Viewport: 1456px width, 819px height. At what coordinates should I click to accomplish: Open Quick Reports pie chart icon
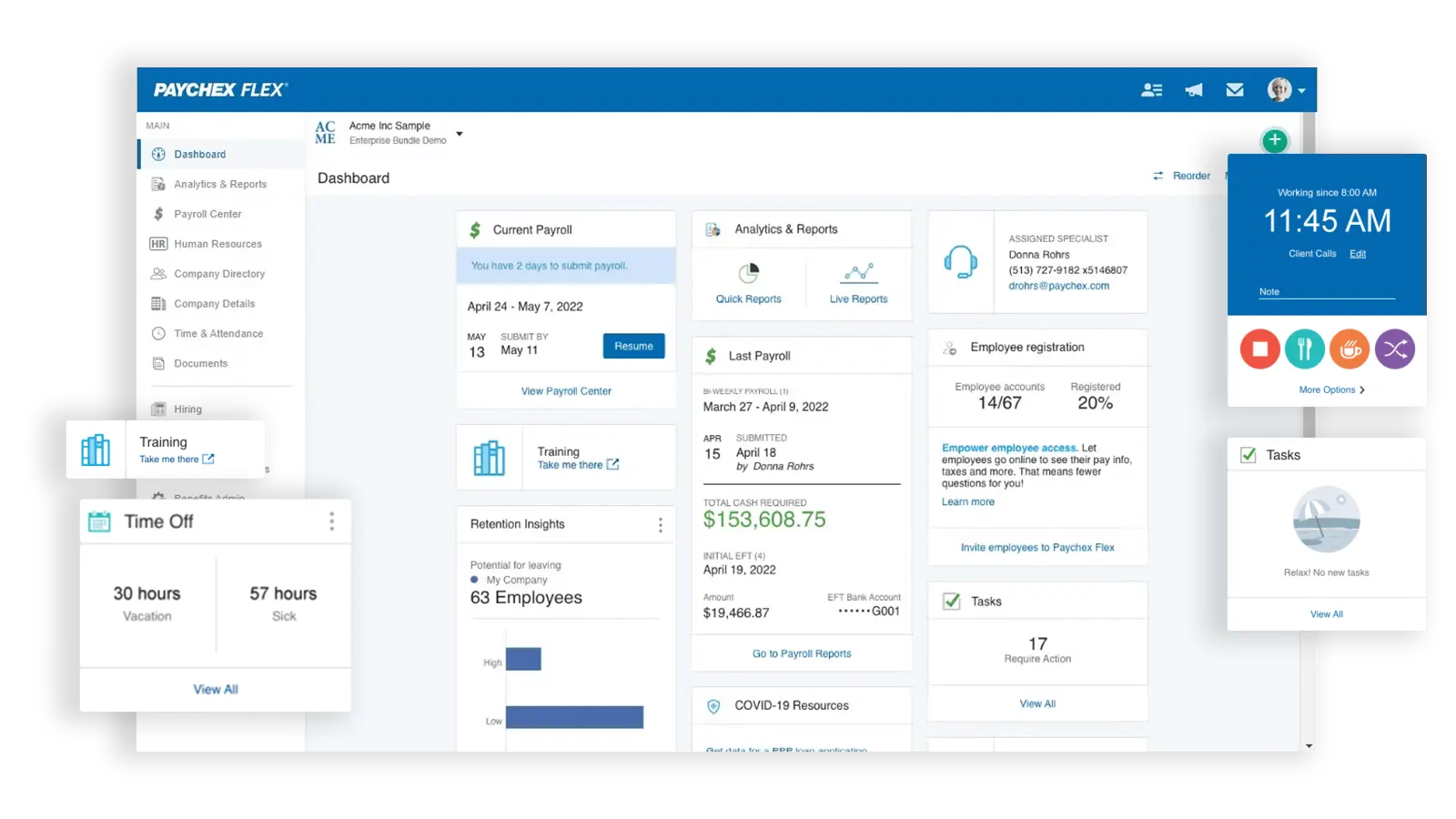748,274
